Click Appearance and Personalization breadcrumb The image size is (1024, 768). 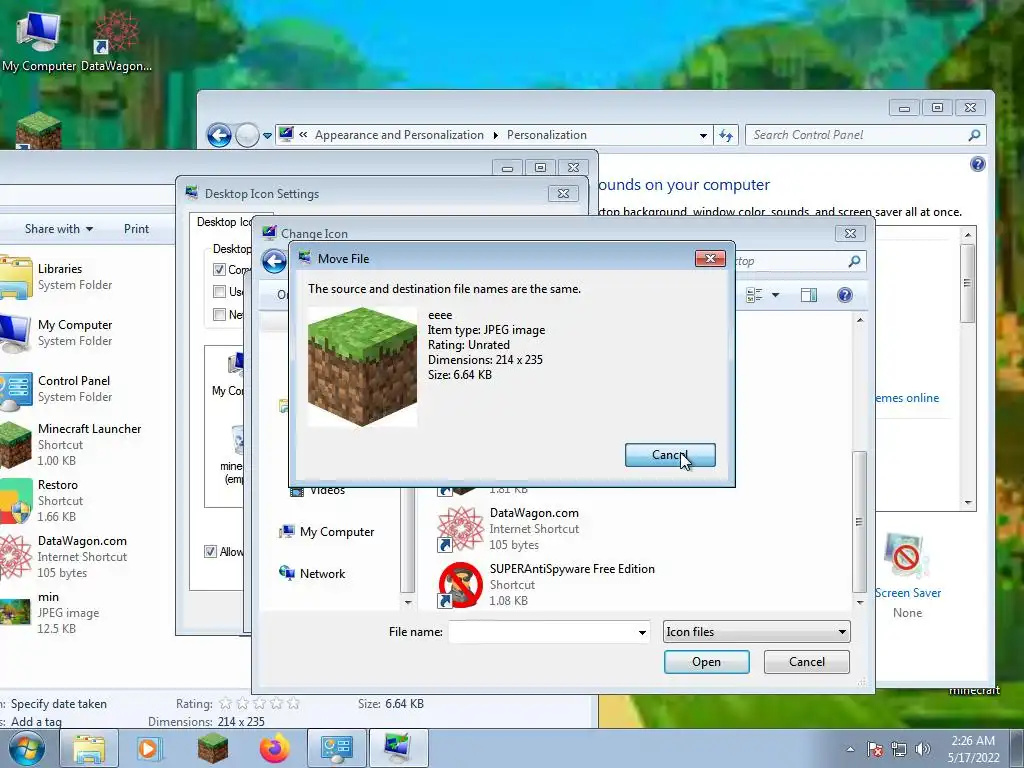(x=399, y=135)
